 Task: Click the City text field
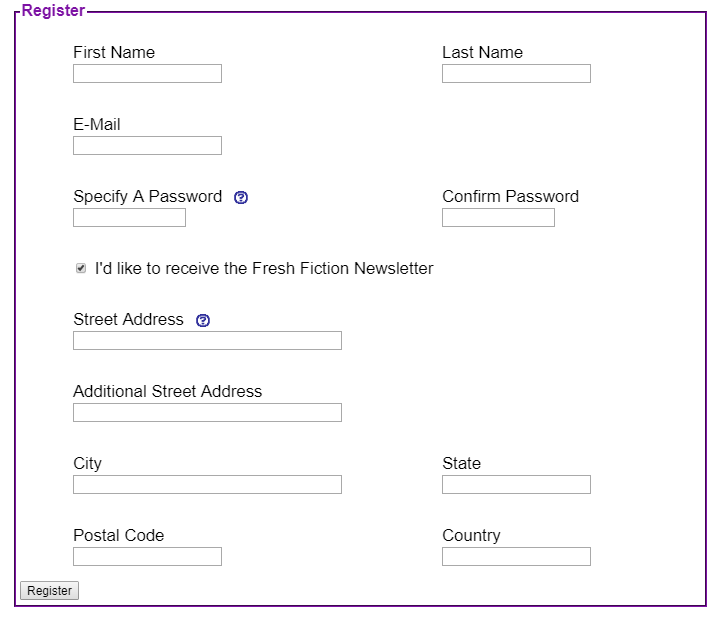[207, 484]
